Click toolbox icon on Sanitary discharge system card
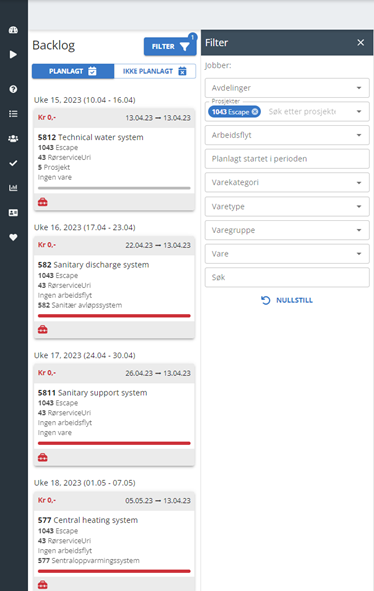This screenshot has width=374, height=591. pos(43,329)
